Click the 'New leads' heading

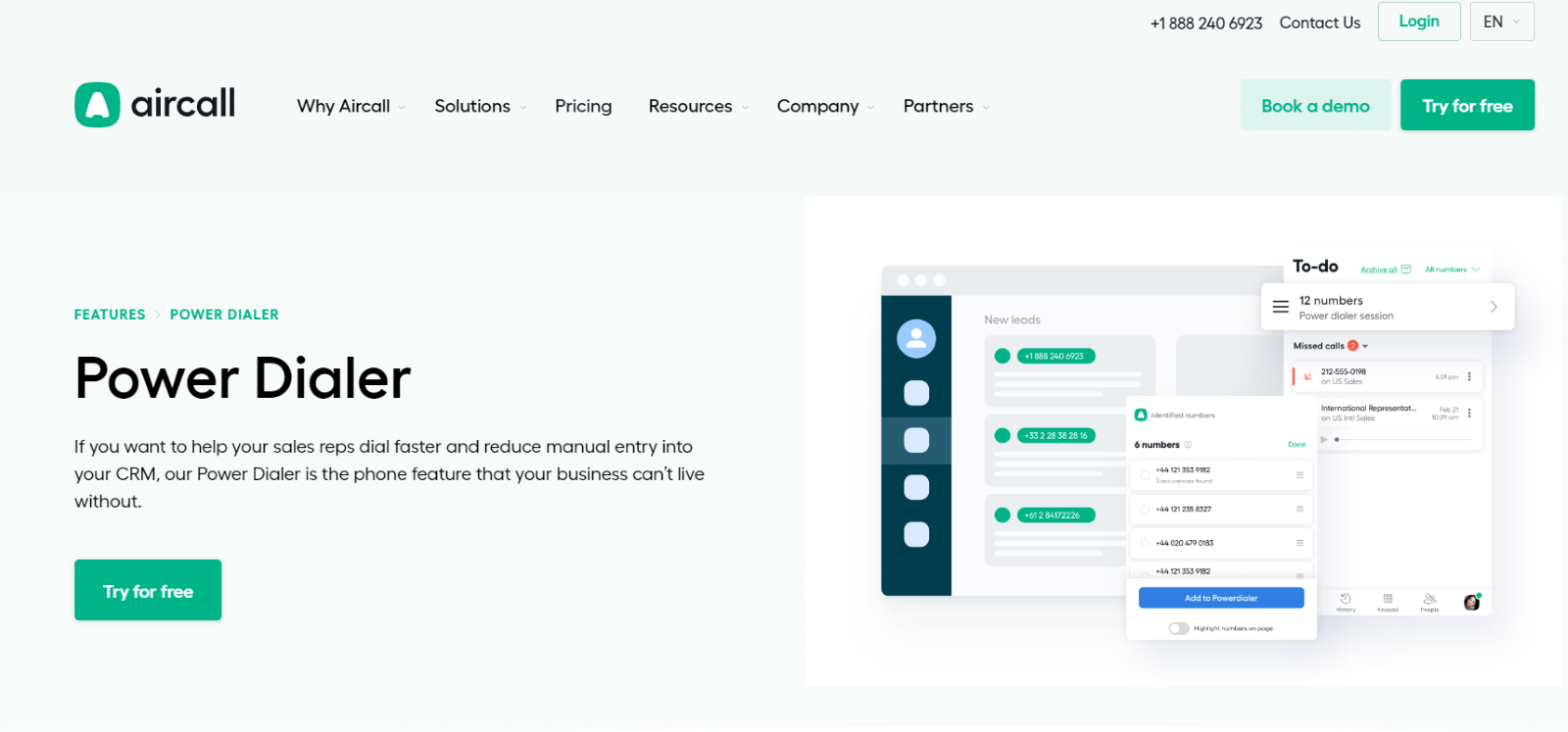pos(1012,320)
